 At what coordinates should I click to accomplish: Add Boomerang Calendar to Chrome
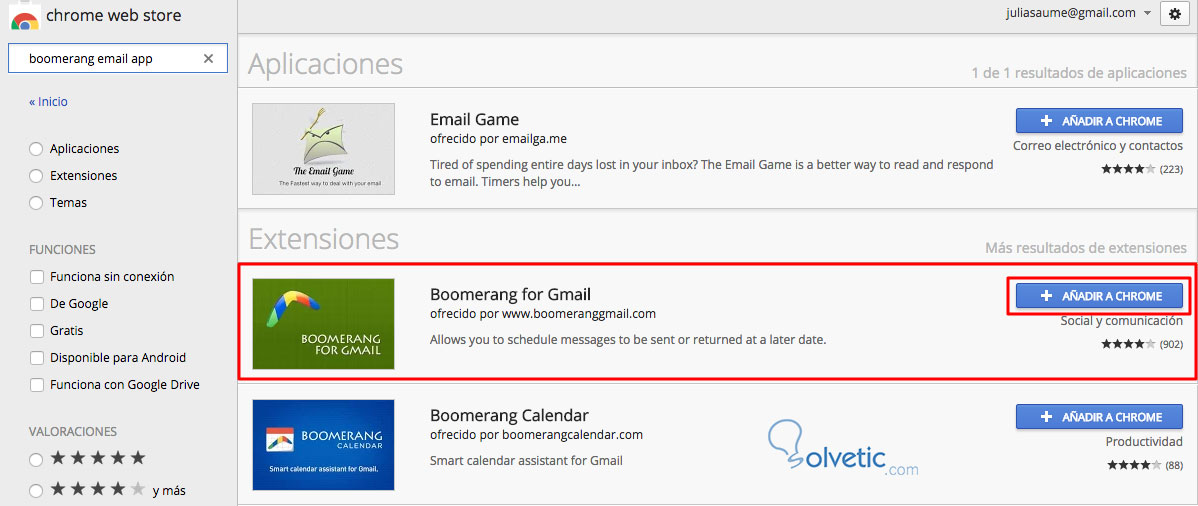tap(1099, 417)
